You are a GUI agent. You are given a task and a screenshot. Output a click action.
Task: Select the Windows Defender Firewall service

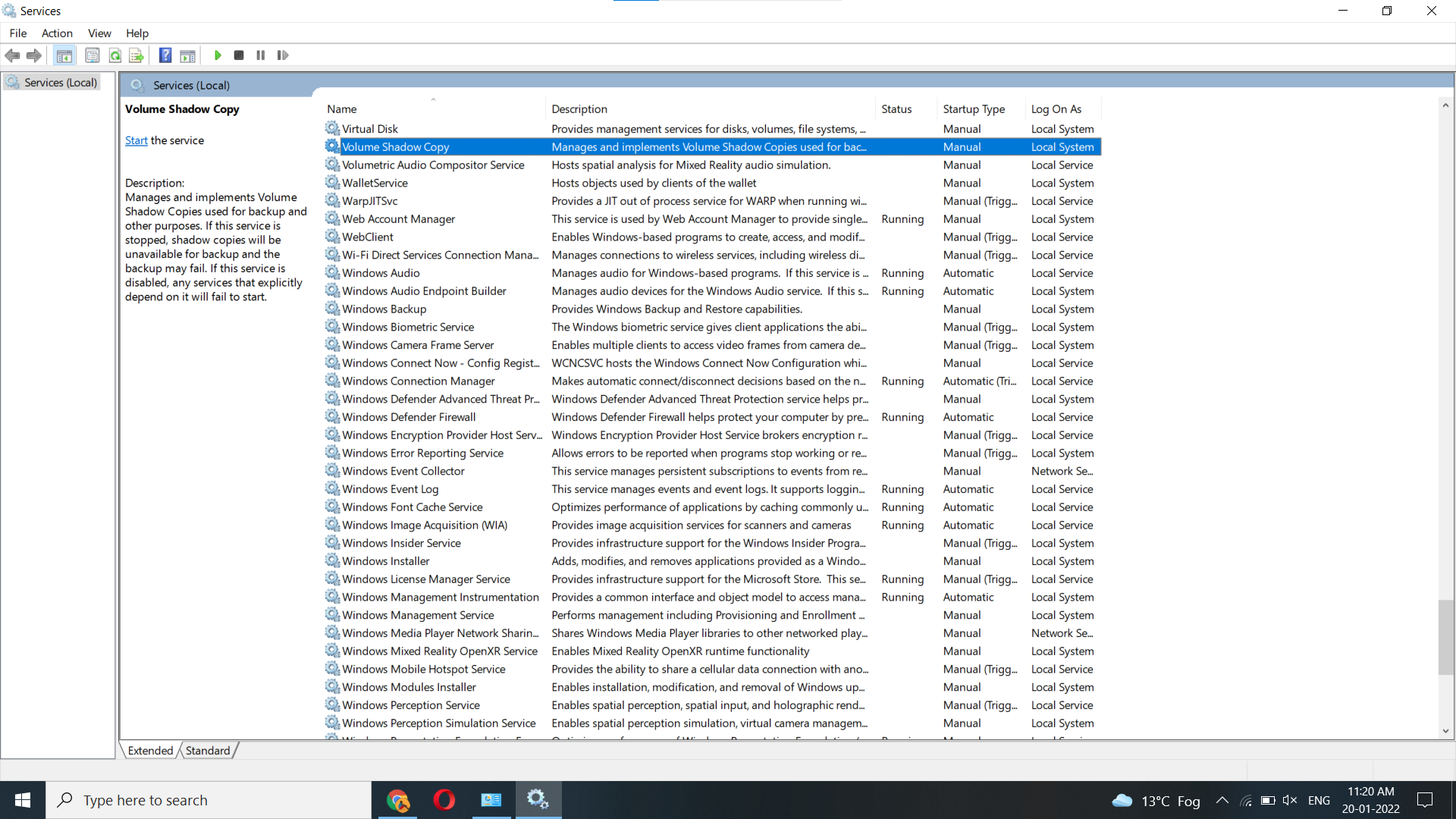(x=408, y=416)
